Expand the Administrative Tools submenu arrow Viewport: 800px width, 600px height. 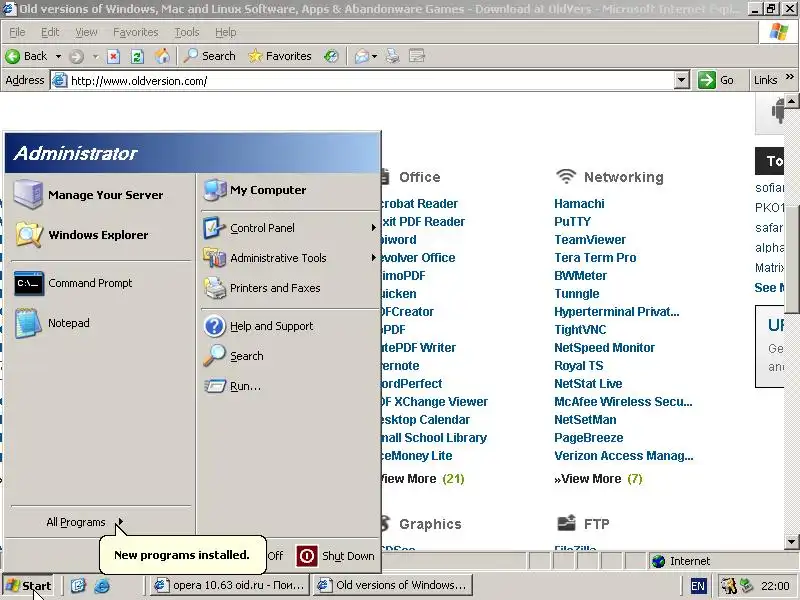(x=374, y=258)
